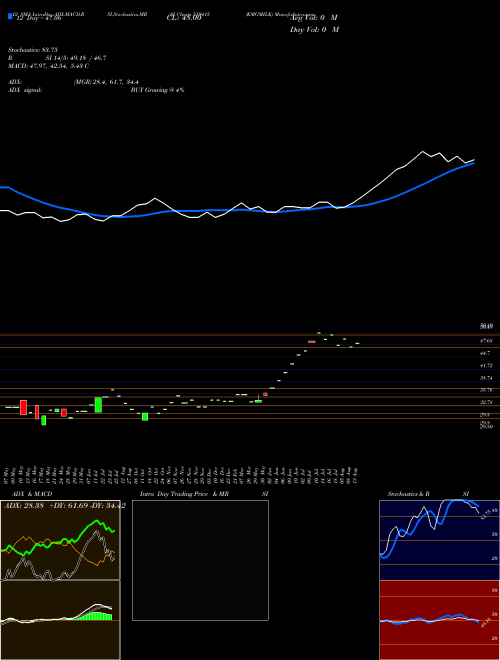The width and height of the screenshot is (500, 660).
Task: Click the empty Intra Day Trading Price panel
Action: tap(200, 560)
